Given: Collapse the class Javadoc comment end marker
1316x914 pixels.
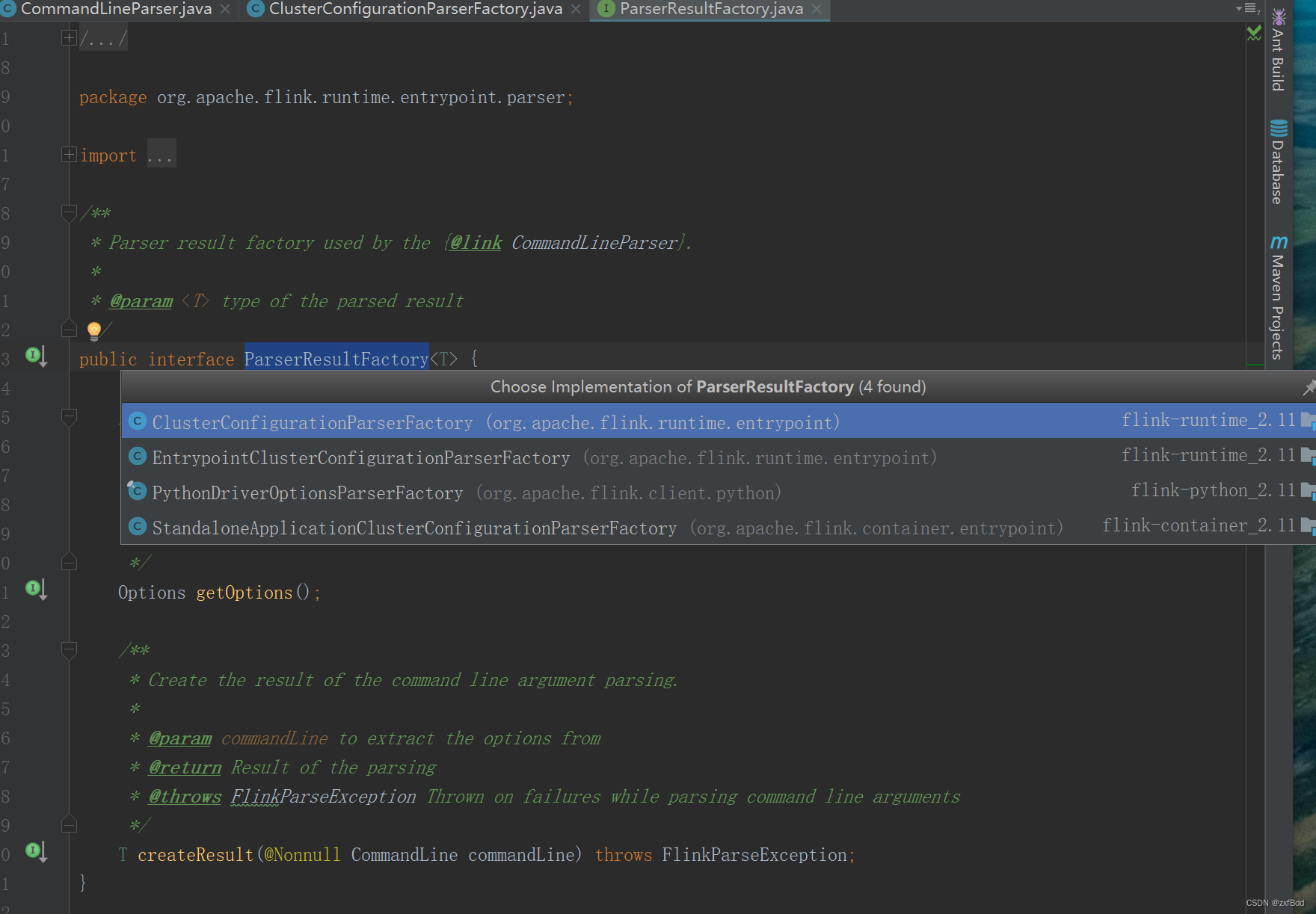Looking at the screenshot, I should (x=69, y=329).
